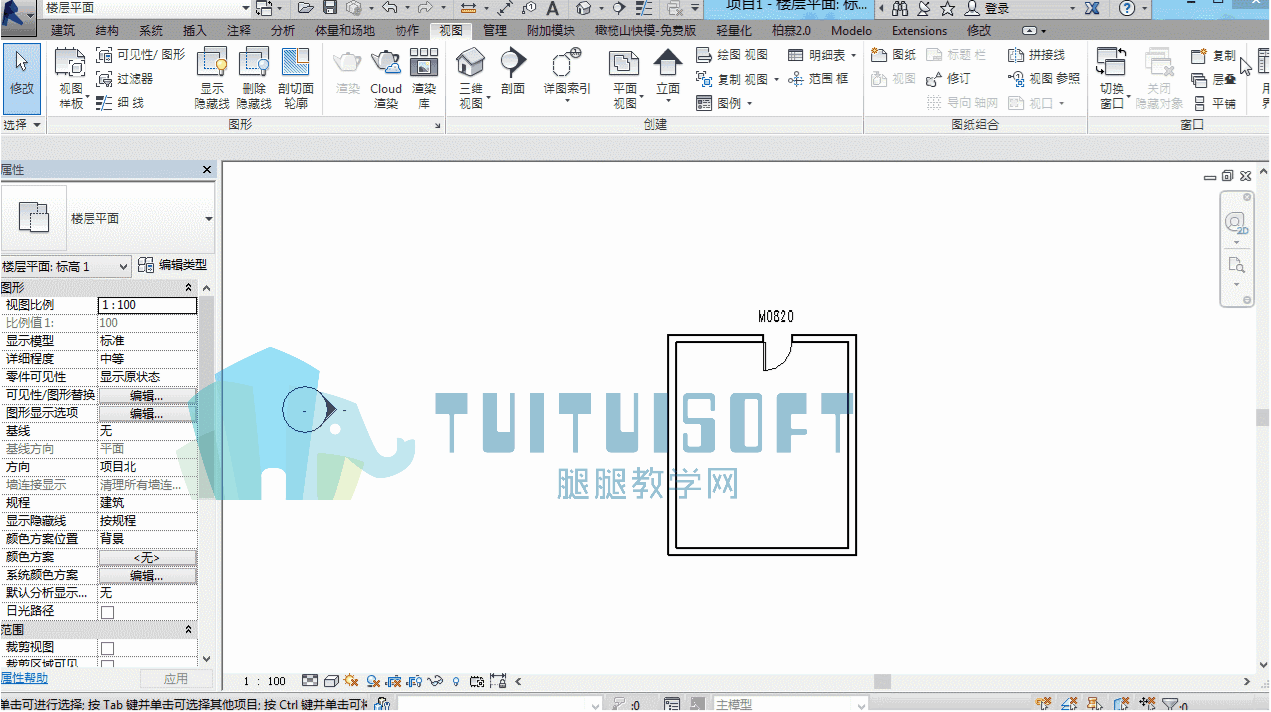Open Cloud 渲染 rendering
The width and height of the screenshot is (1271, 712).
pos(386,78)
